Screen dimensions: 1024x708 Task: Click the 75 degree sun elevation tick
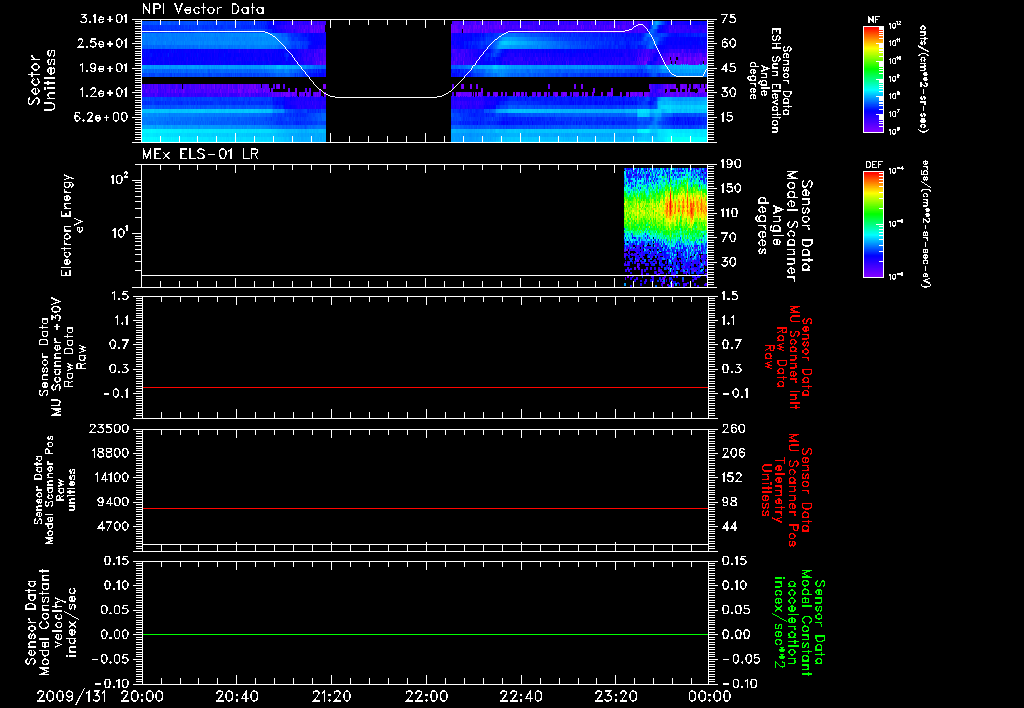(729, 19)
